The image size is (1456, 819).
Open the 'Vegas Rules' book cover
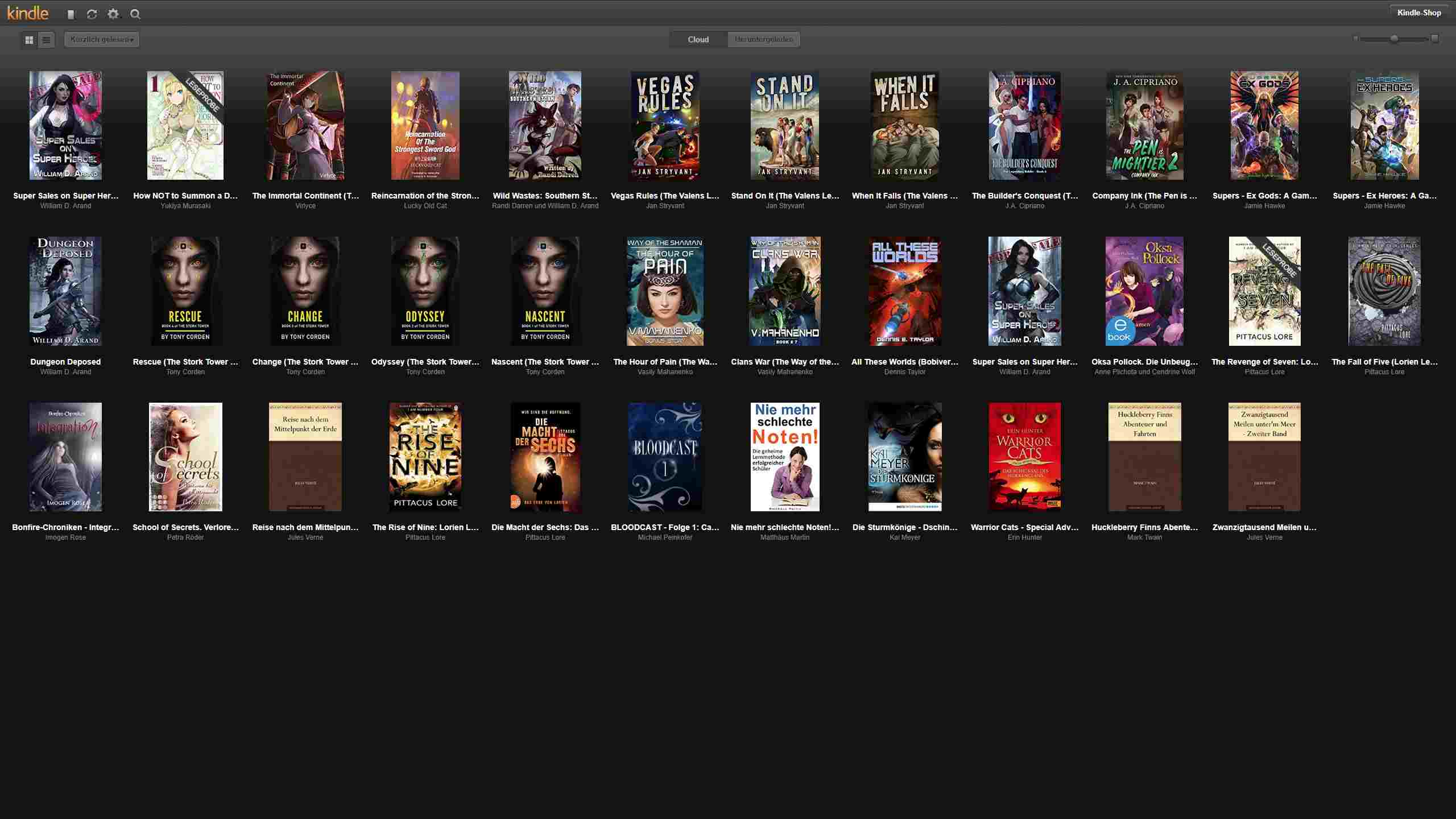[x=665, y=125]
